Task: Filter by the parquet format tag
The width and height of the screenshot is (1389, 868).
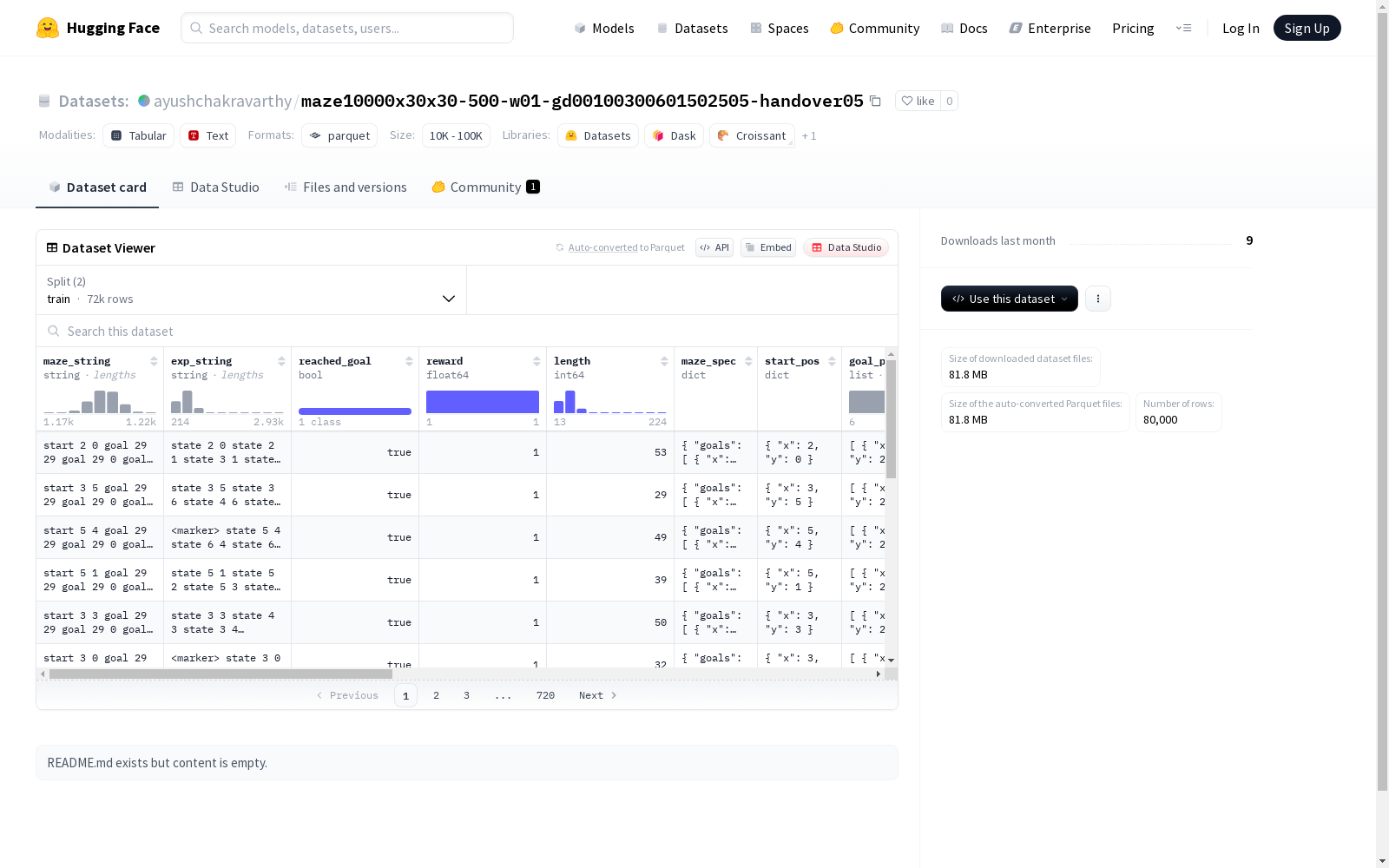Action: (x=339, y=135)
